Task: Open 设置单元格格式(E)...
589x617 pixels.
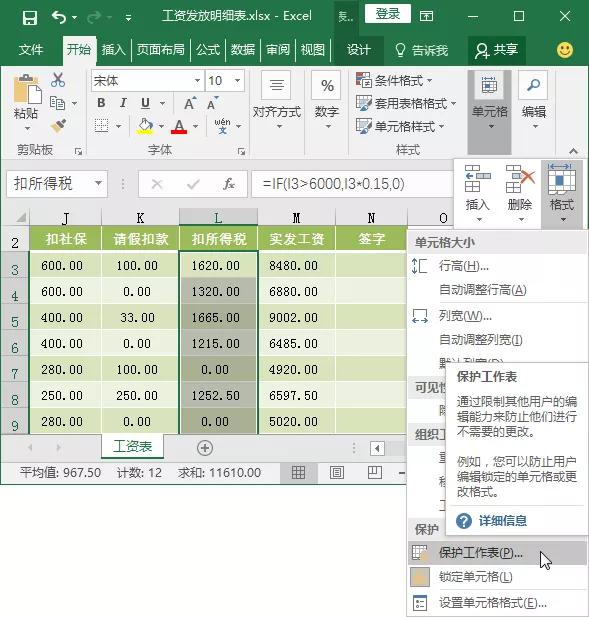Action: 497,602
